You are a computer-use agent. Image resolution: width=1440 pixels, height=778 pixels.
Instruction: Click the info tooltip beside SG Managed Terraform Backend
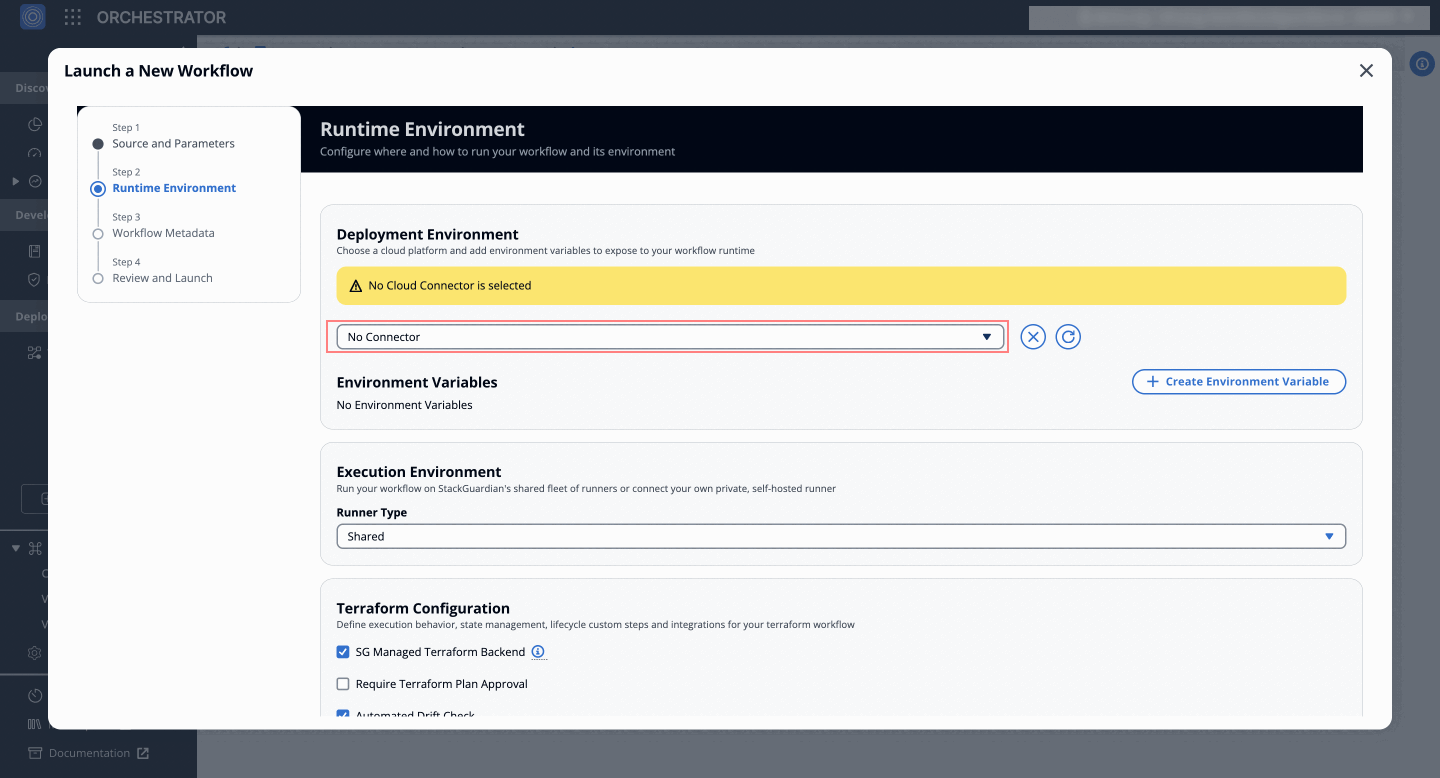point(538,651)
